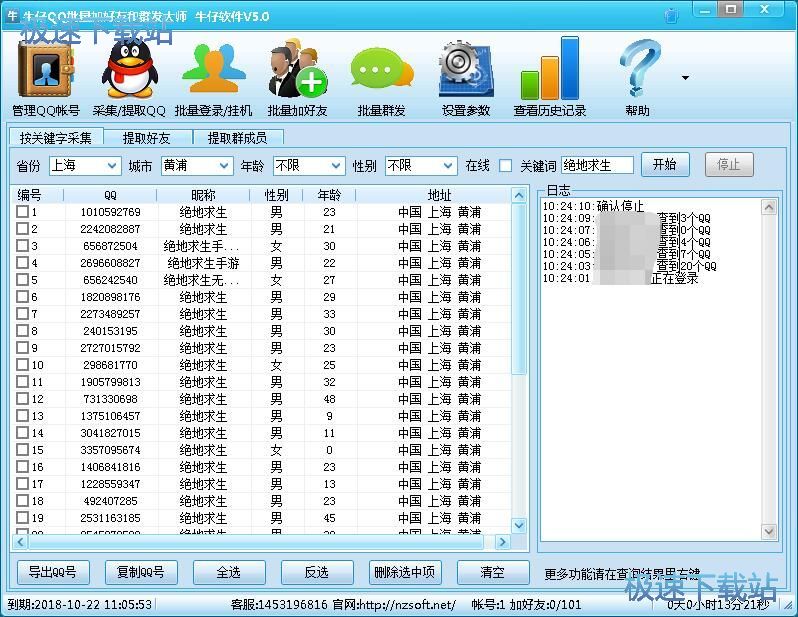Open 设置参数 gear icon
The width and height of the screenshot is (798, 617).
pos(465,70)
